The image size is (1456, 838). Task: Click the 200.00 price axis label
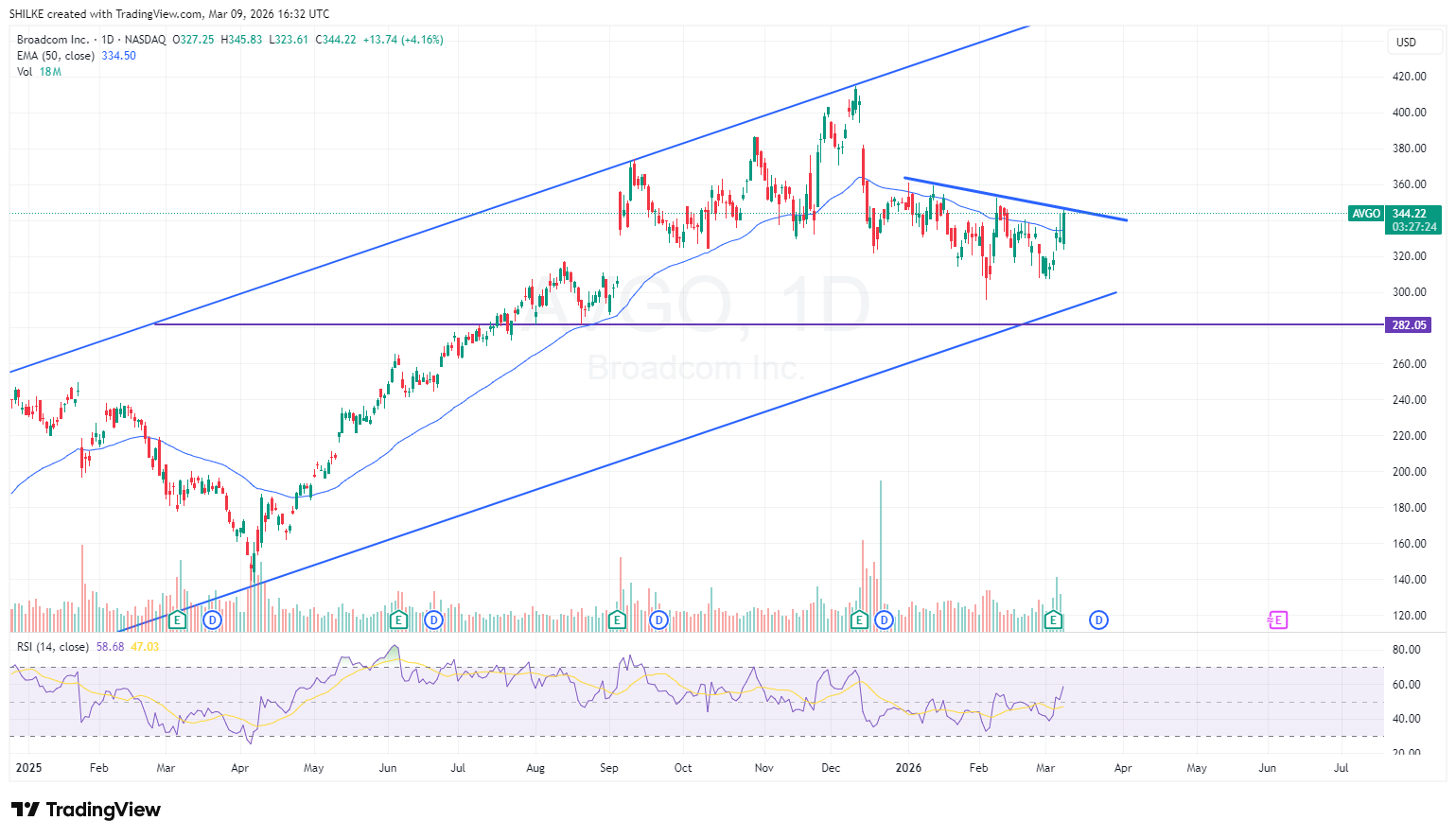[x=1410, y=472]
